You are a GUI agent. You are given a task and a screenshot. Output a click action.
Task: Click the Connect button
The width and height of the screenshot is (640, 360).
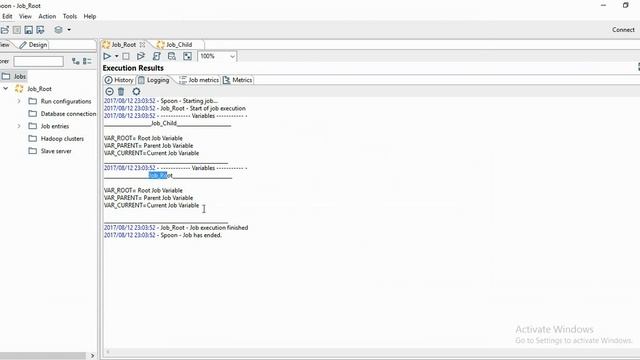[623, 30]
